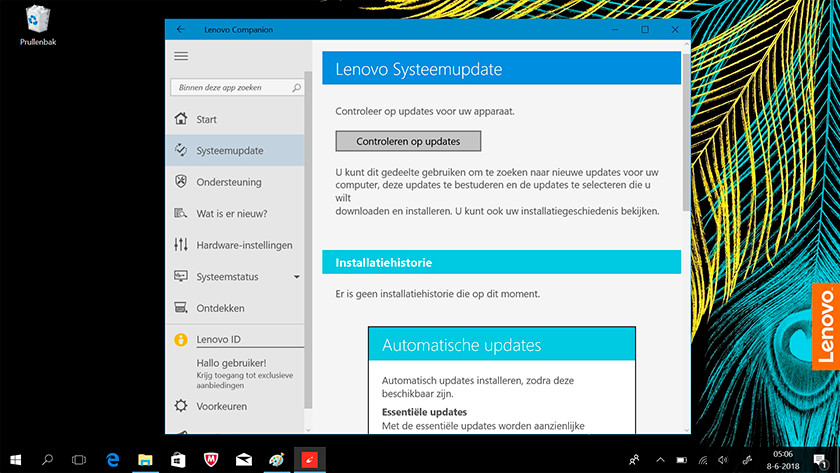Show hidden system tray icons chevron
840x473 pixels.
point(661,460)
